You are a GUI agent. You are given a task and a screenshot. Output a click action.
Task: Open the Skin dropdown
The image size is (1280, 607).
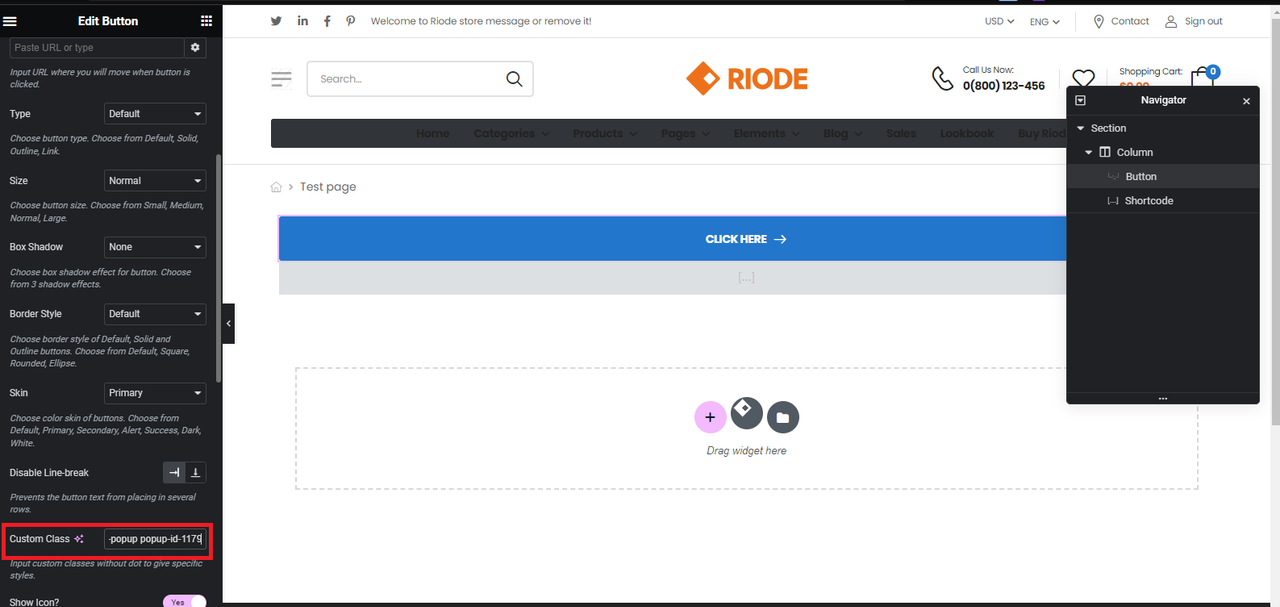(155, 393)
